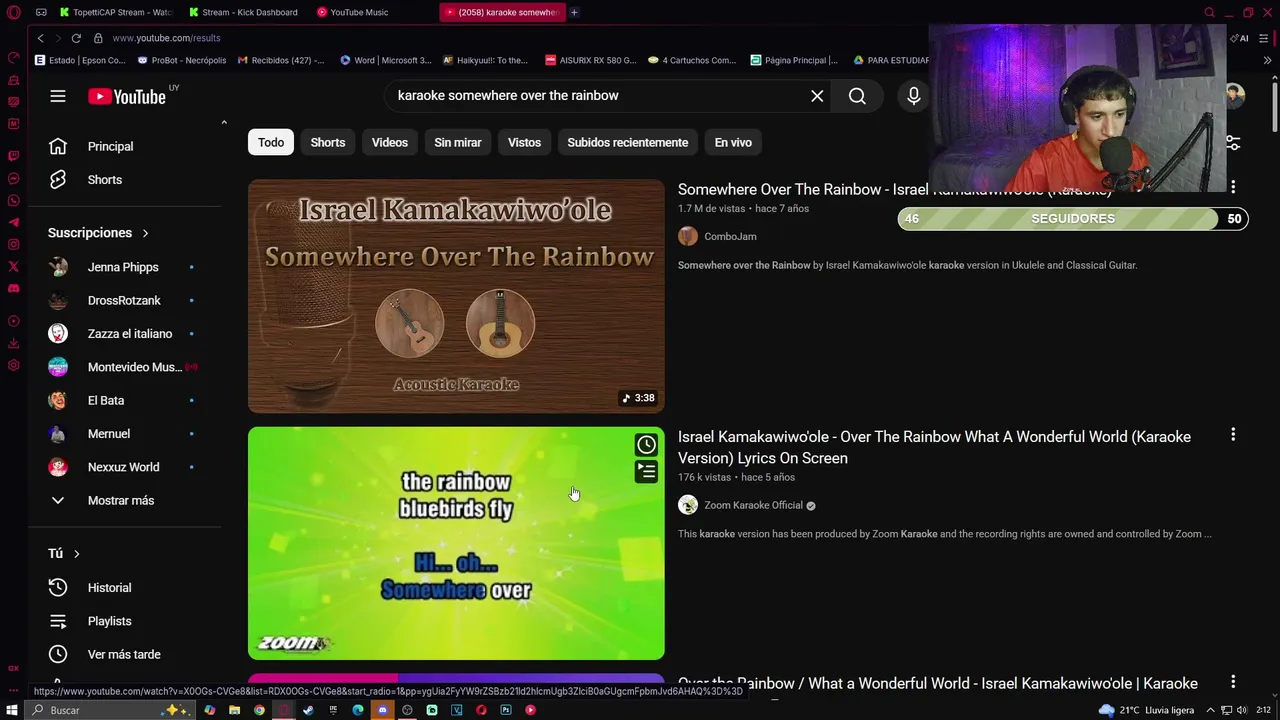Add Zoom video to queue icon
This screenshot has height=720, width=1280.
(x=646, y=471)
